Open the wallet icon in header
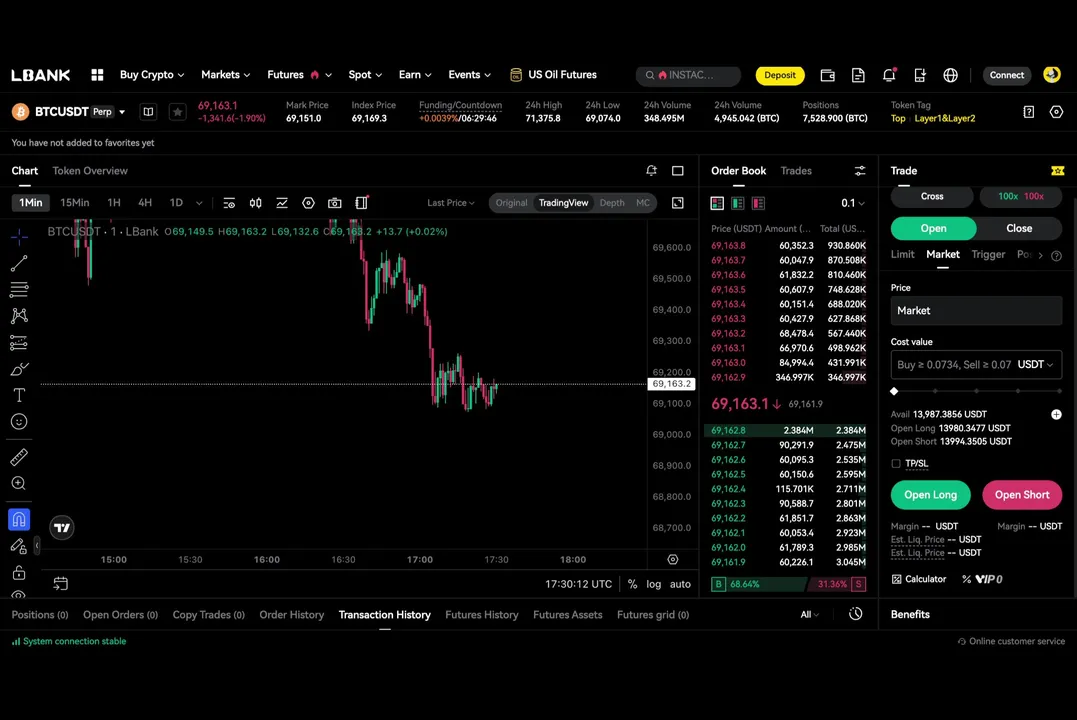This screenshot has height=720, width=1077. click(827, 75)
